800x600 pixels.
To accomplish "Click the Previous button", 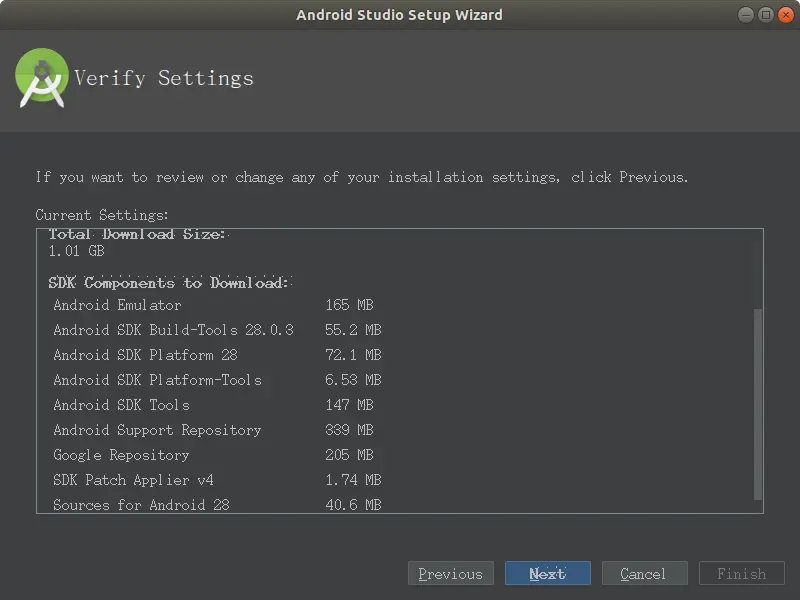I will [450, 573].
